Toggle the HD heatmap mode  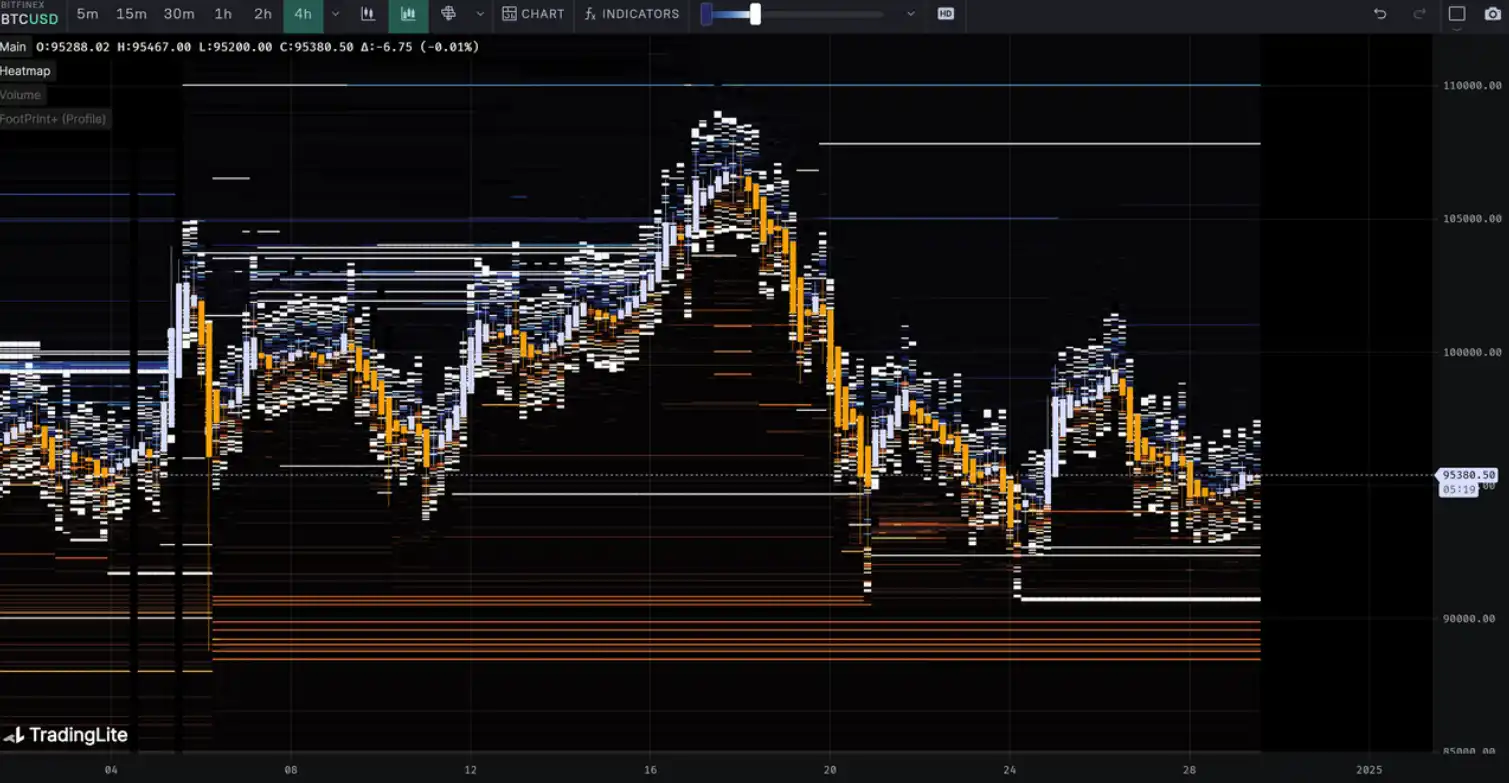pyautogui.click(x=945, y=14)
